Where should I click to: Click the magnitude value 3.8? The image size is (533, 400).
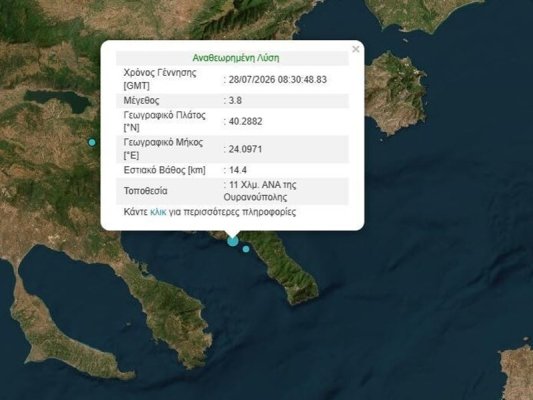[x=235, y=101]
